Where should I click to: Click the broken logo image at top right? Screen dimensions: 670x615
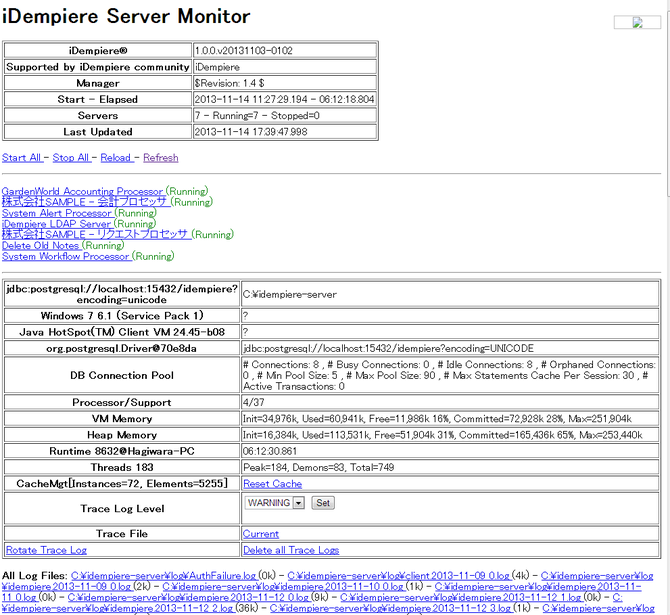point(638,23)
